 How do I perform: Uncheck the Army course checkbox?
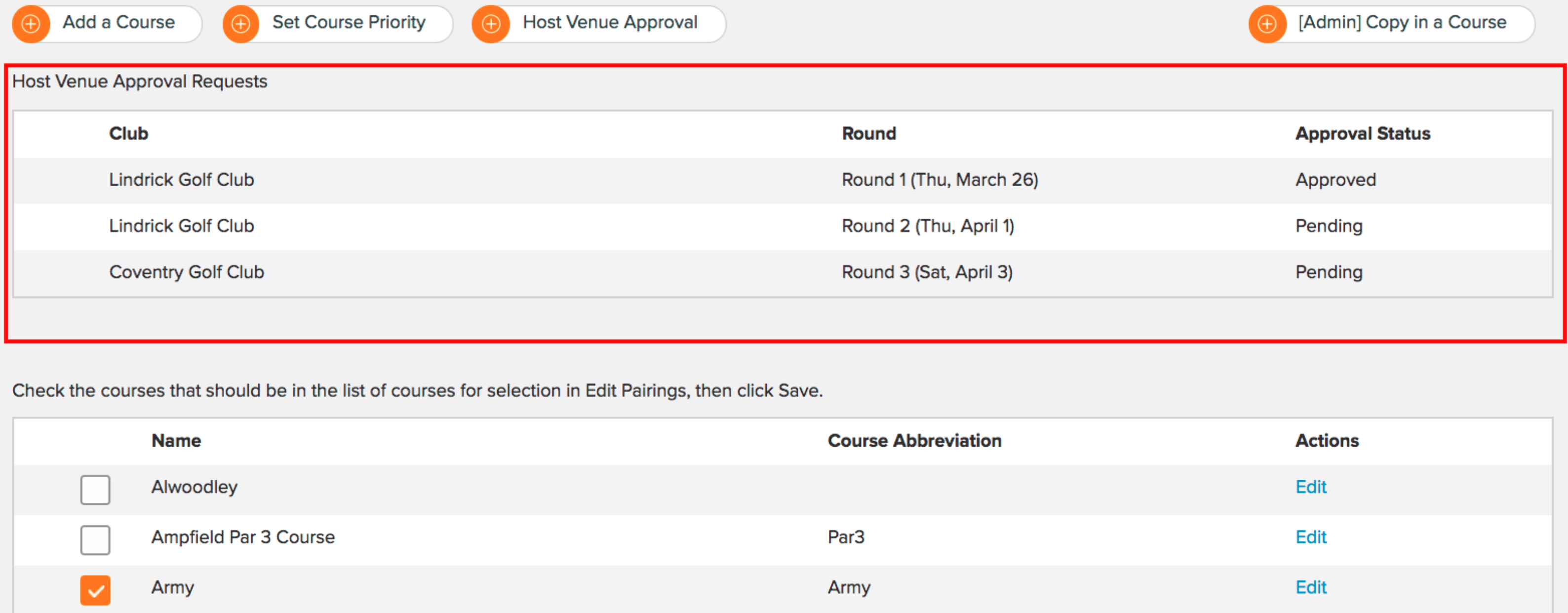tap(95, 589)
